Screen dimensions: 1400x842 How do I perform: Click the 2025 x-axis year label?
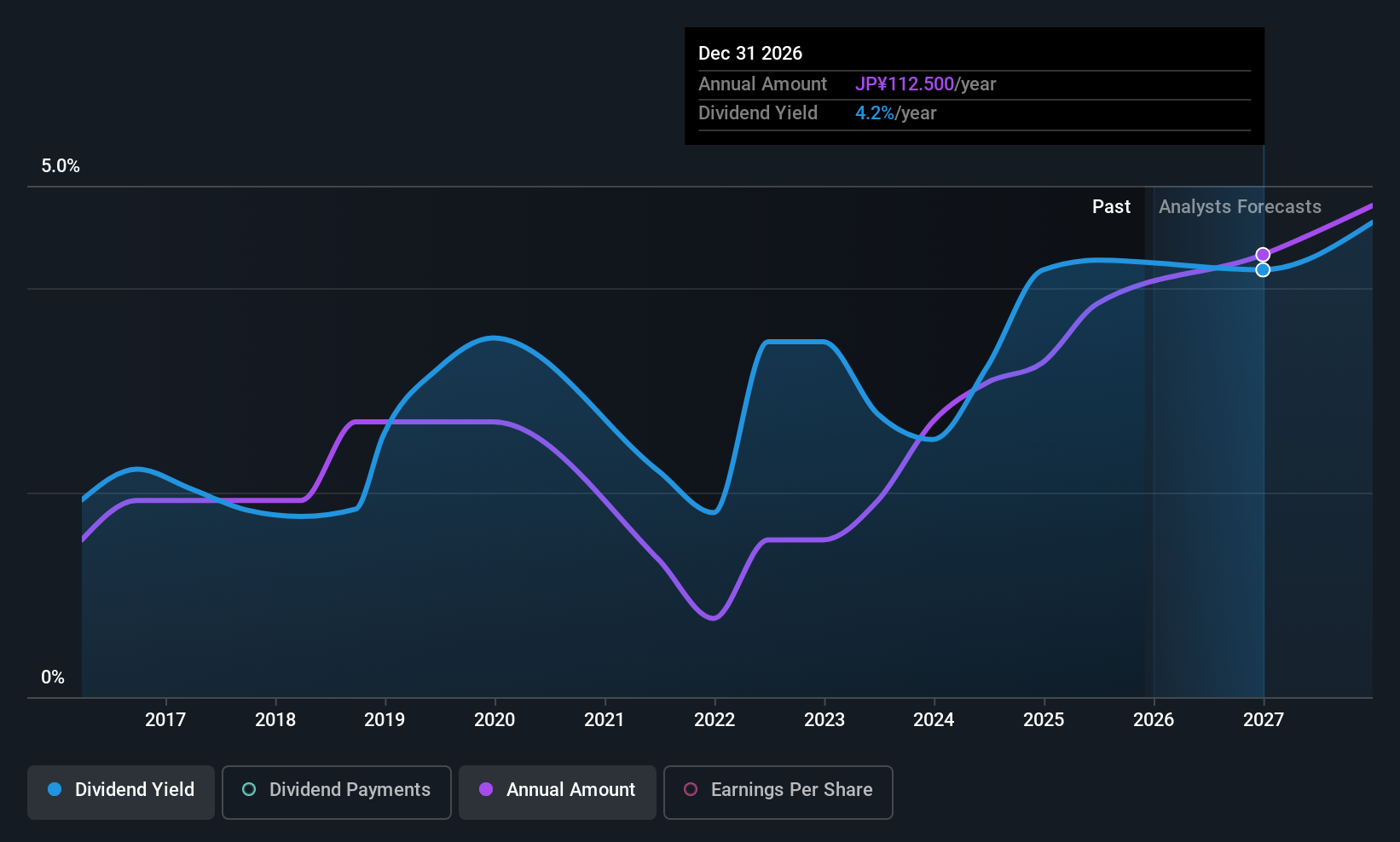[x=1044, y=720]
